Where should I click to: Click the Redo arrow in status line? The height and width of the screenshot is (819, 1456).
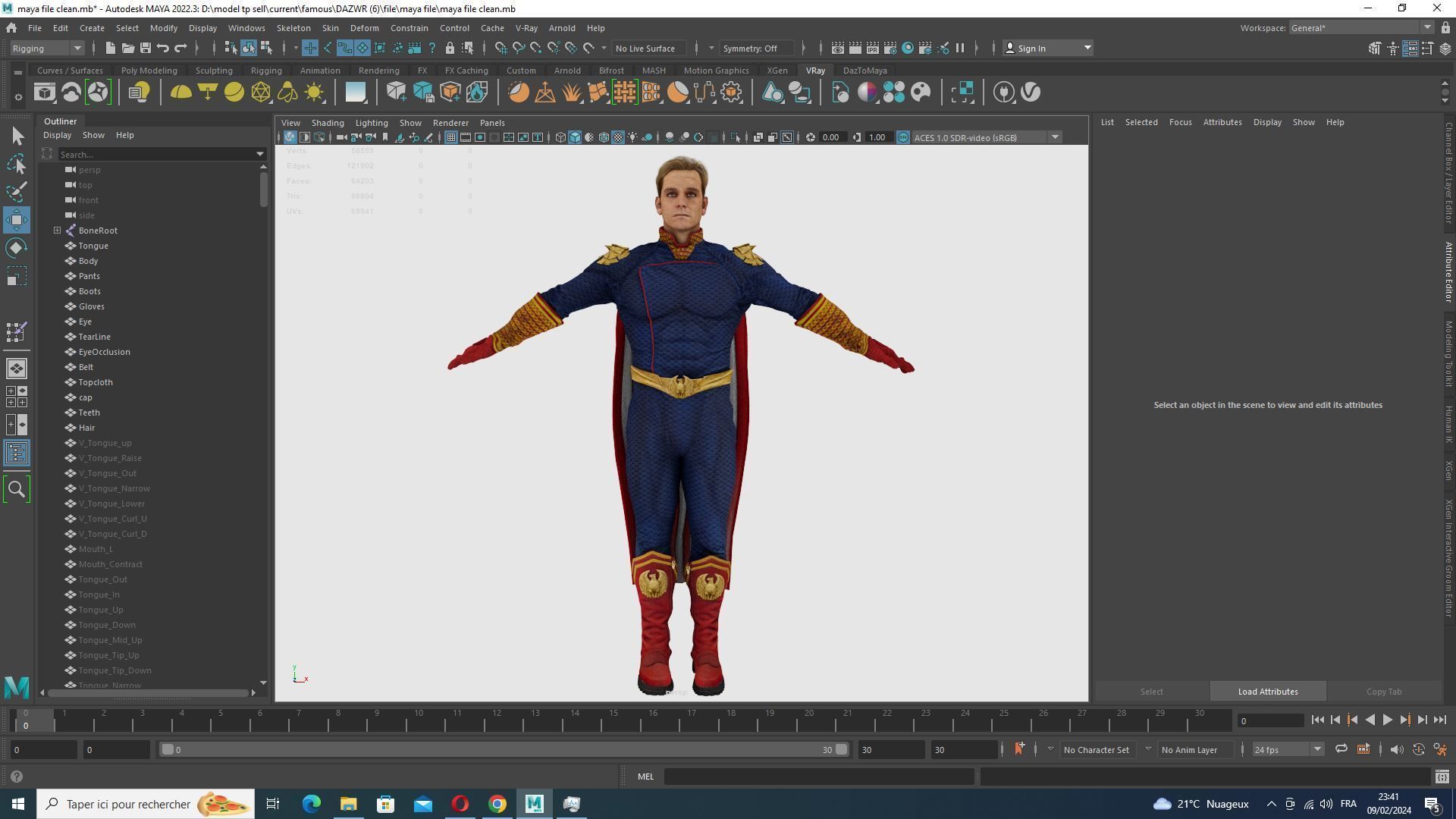pos(180,49)
